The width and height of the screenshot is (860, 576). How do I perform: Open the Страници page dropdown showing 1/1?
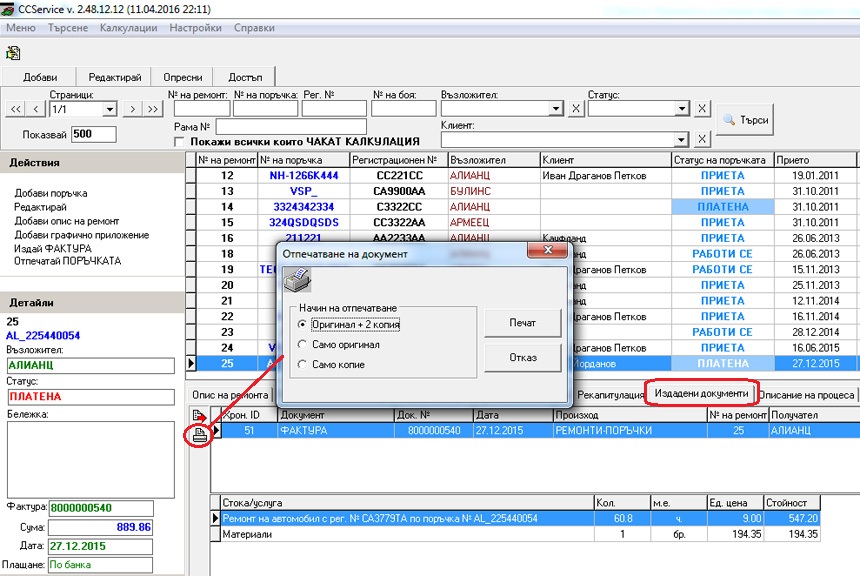point(110,109)
